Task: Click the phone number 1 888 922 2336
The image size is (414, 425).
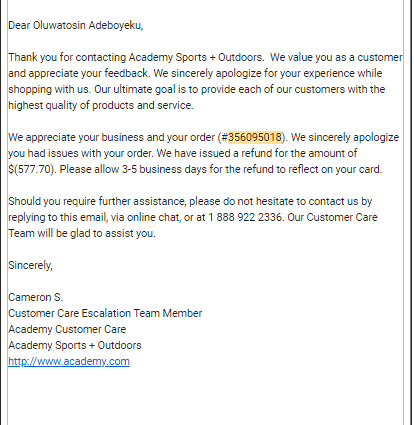Action: (x=245, y=217)
